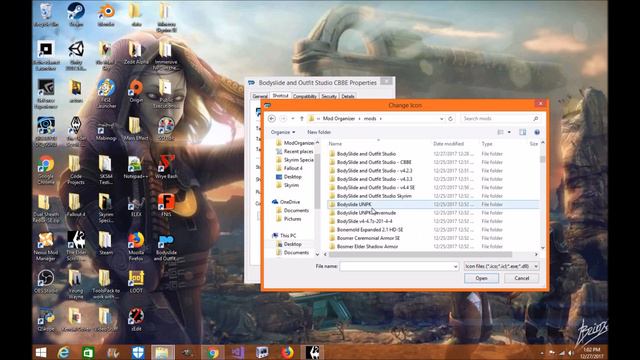Image resolution: width=640 pixels, height=360 pixels.
Task: Click the Open button
Action: (481, 278)
